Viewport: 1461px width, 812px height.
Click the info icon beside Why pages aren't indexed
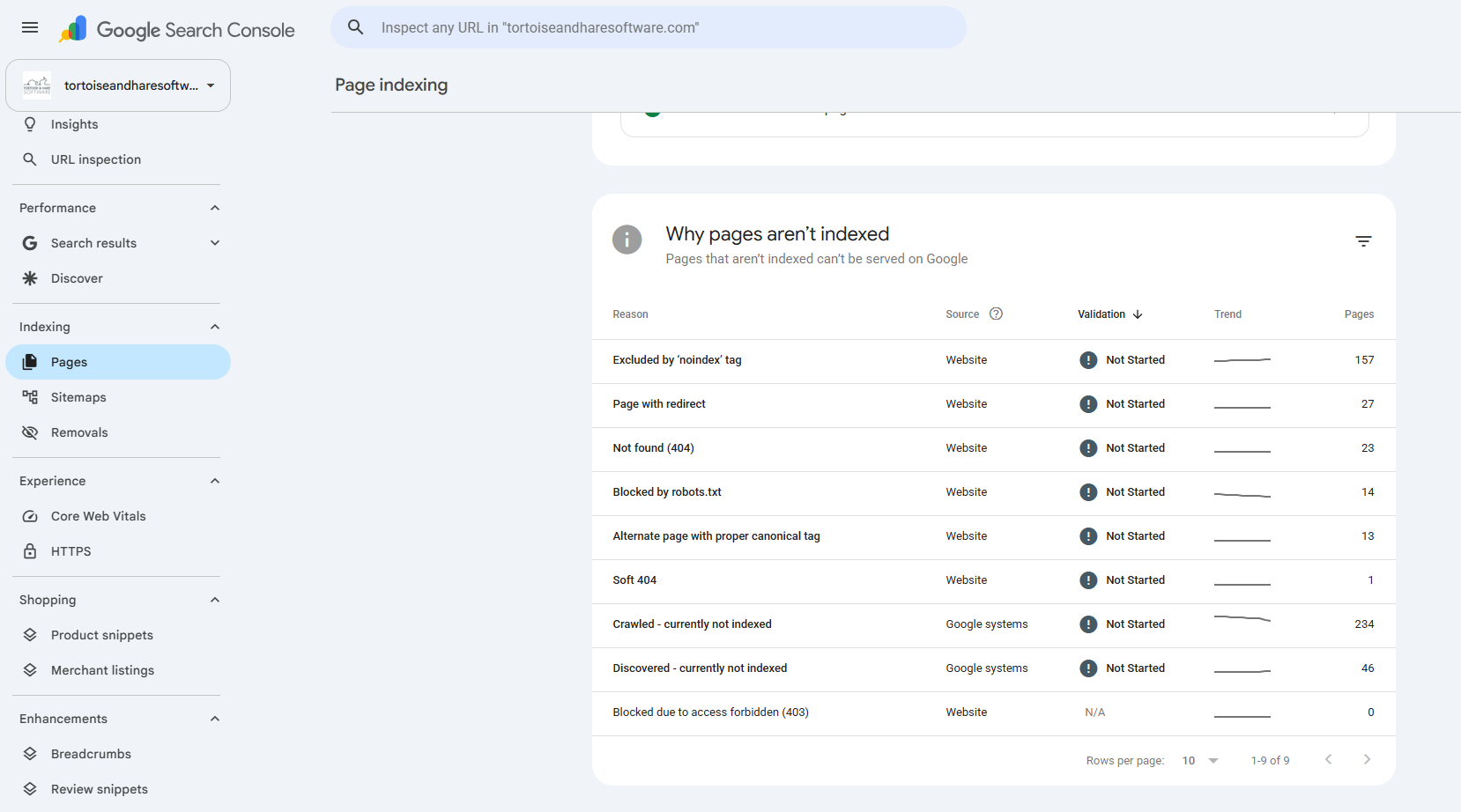point(627,240)
